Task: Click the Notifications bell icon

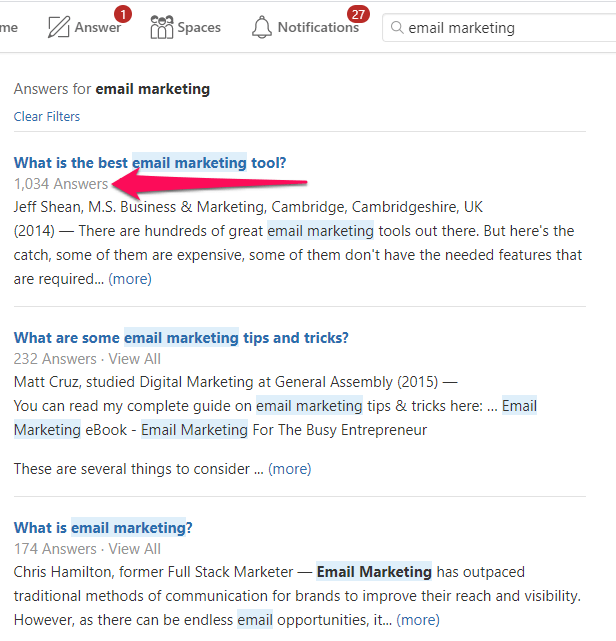Action: pos(262,27)
